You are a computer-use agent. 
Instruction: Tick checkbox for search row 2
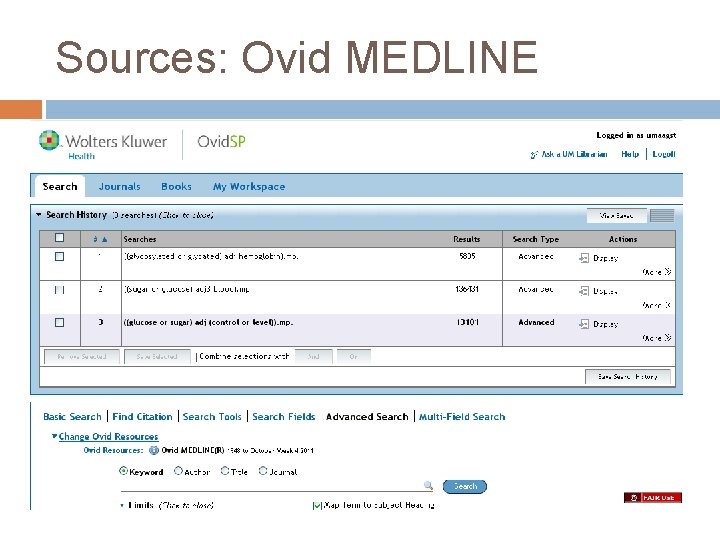tap(59, 290)
